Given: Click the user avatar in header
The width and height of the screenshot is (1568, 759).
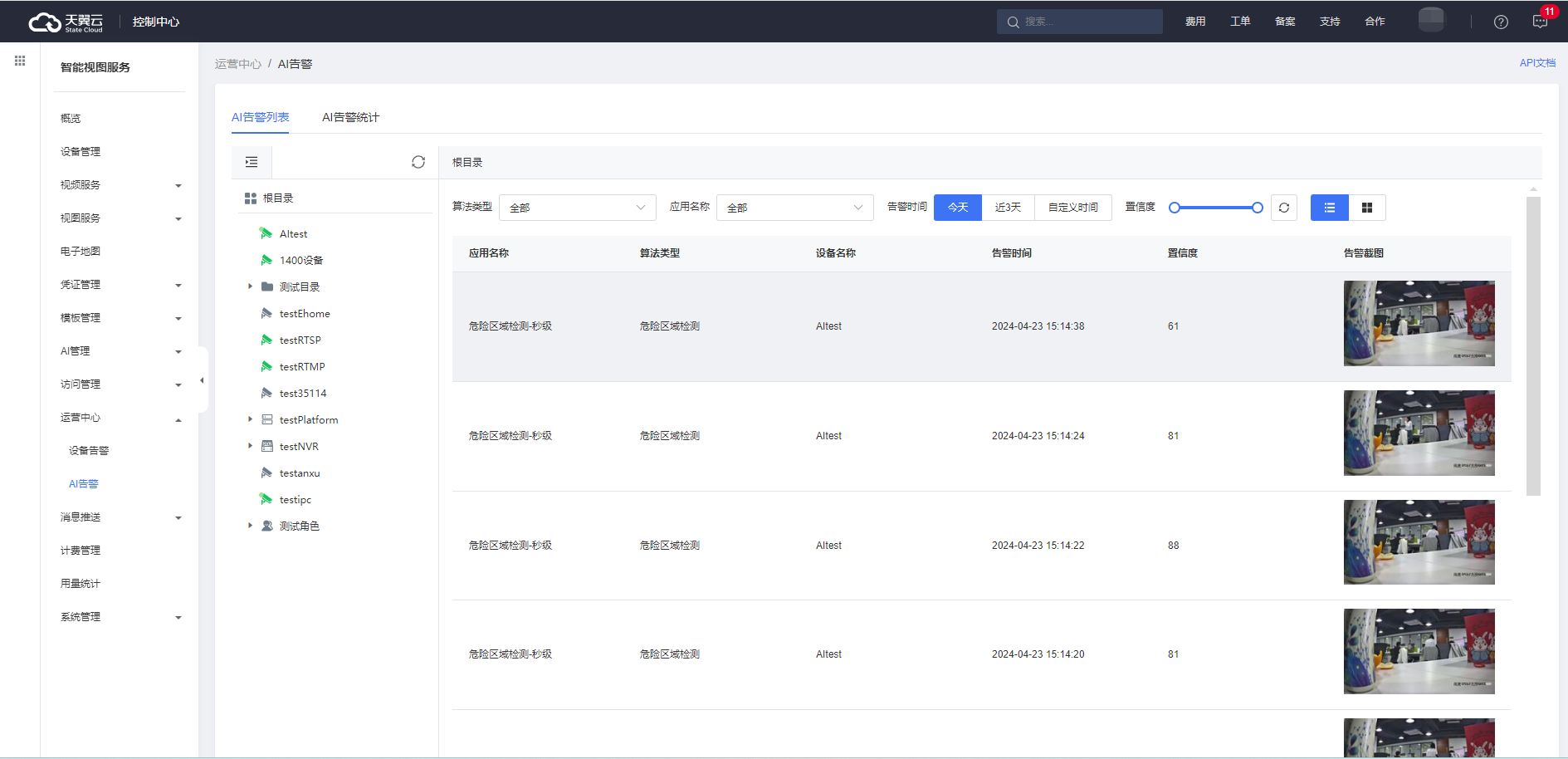Looking at the screenshot, I should click(x=1431, y=20).
